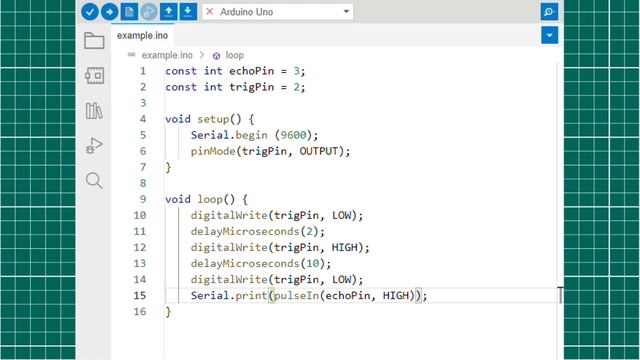Open the Sketchbook folder sidebar icon
The height and width of the screenshot is (360, 640).
pyautogui.click(x=94, y=40)
